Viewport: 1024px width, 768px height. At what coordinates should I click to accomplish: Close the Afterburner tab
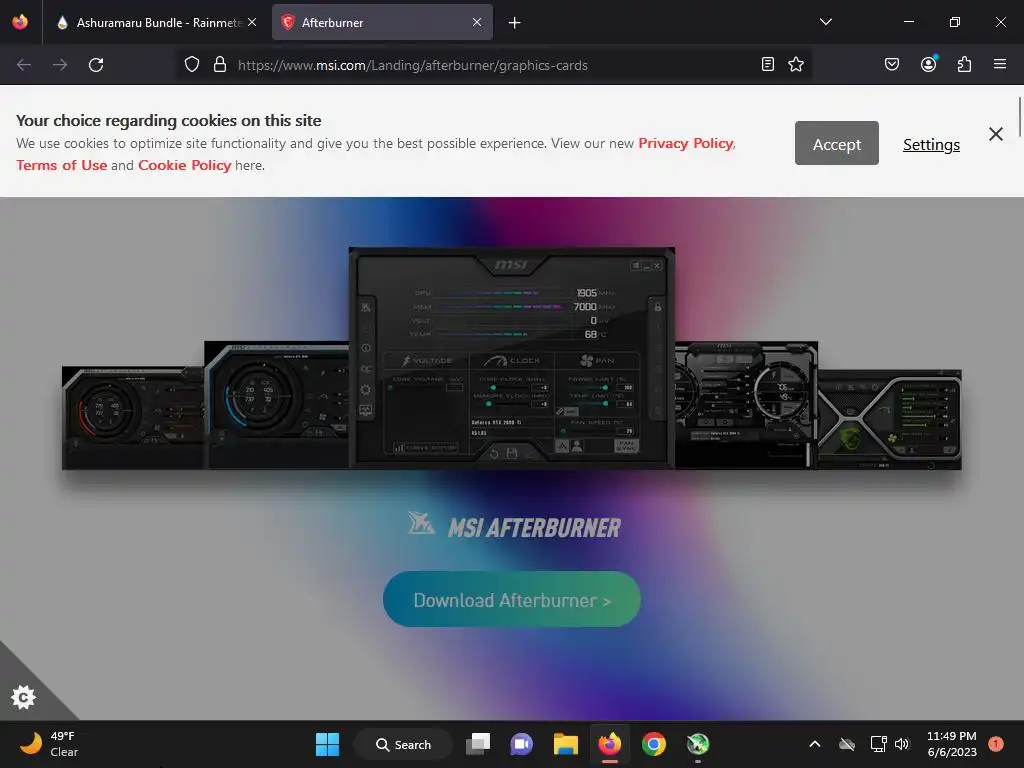coord(477,22)
